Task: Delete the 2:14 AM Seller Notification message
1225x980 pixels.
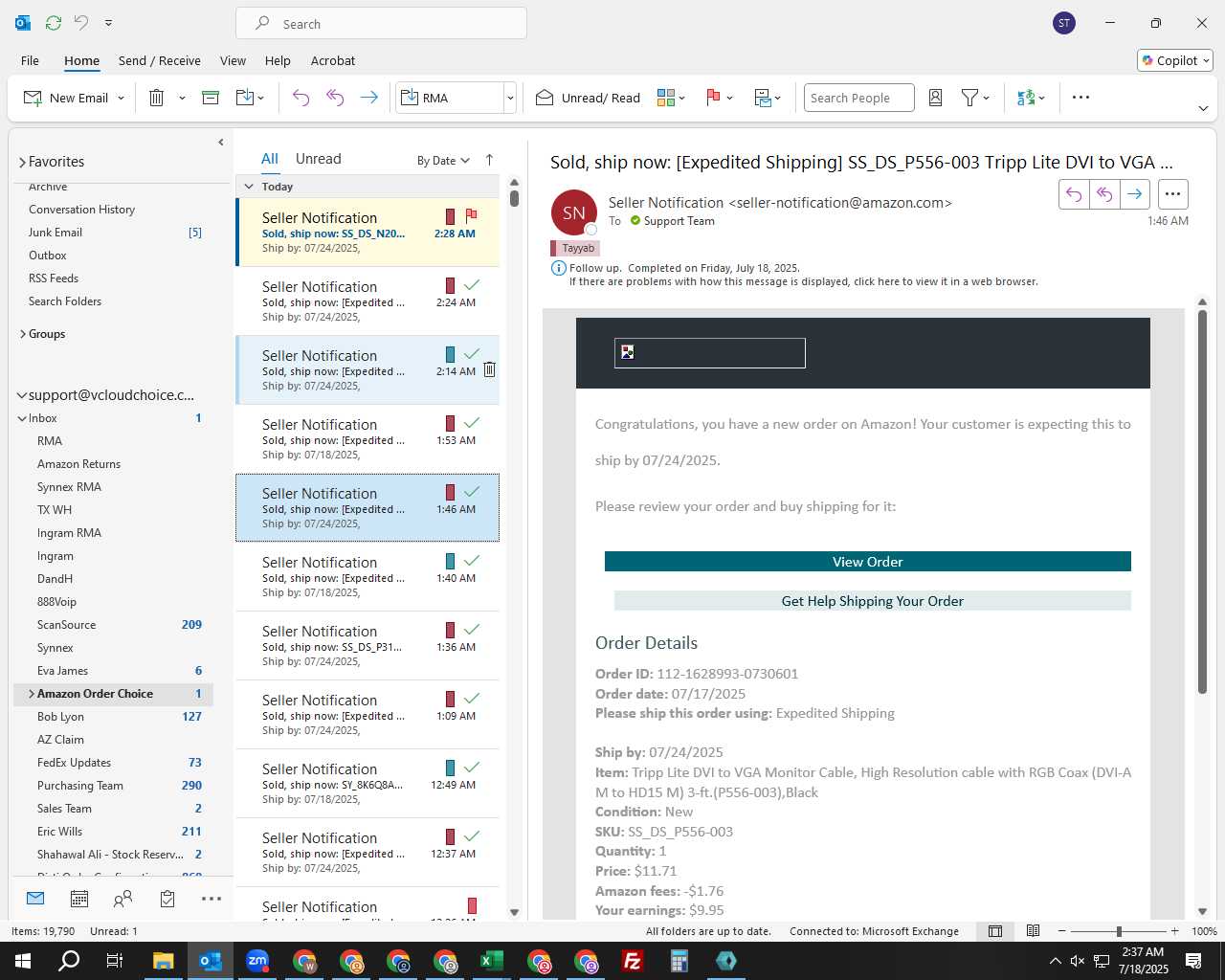Action: (489, 369)
